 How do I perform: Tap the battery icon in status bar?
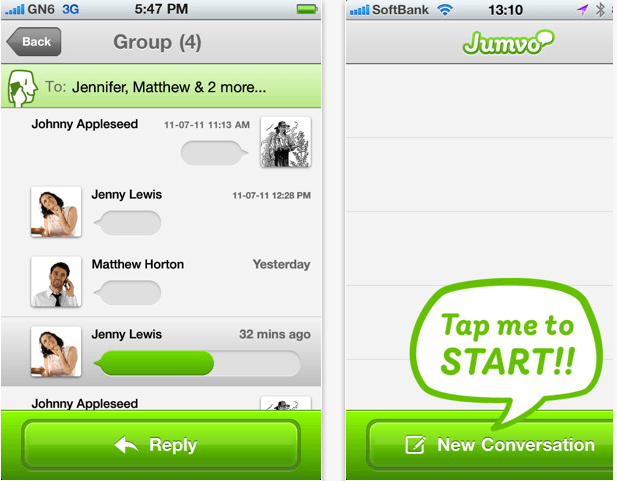(x=307, y=9)
